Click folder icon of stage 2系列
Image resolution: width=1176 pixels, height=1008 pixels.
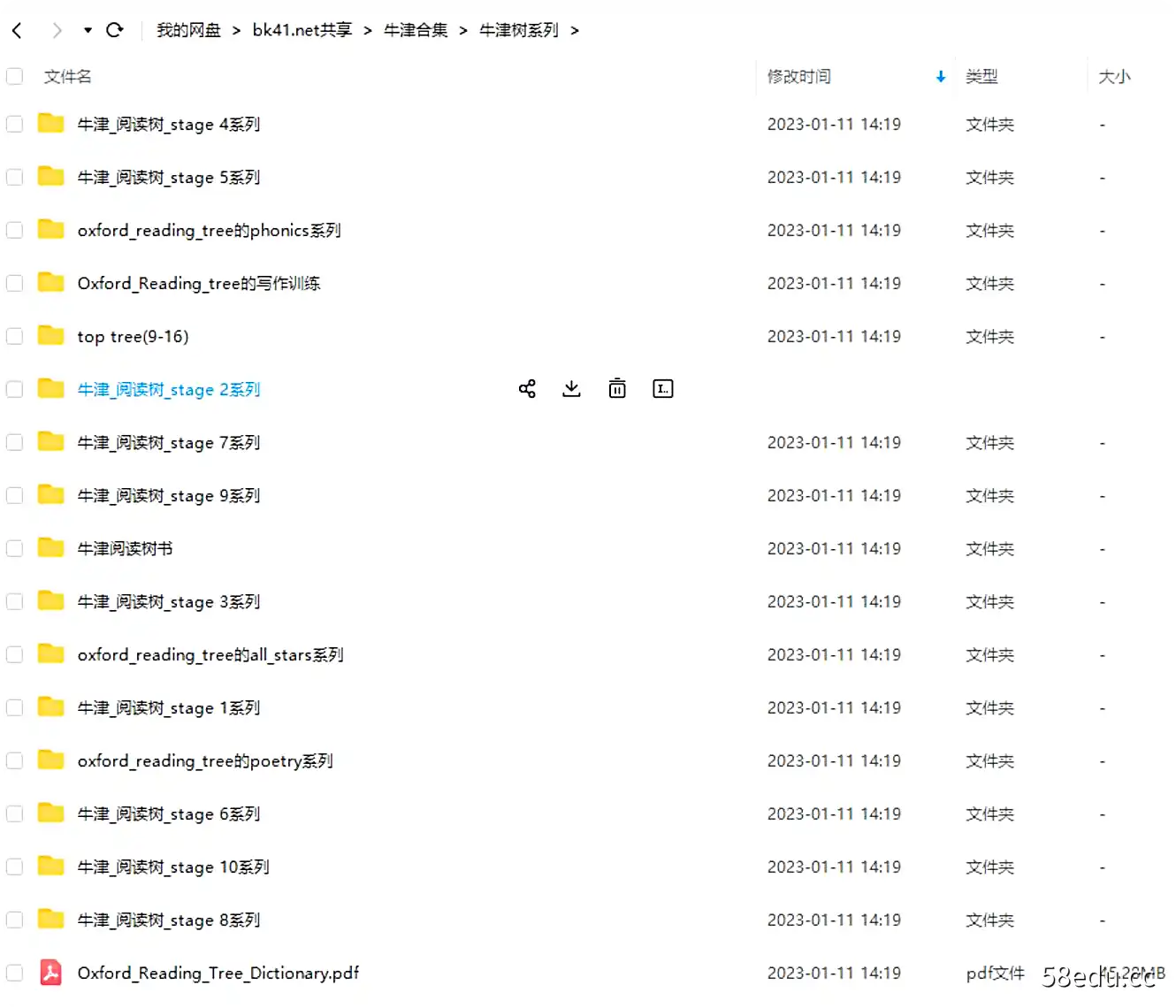pyautogui.click(x=51, y=388)
